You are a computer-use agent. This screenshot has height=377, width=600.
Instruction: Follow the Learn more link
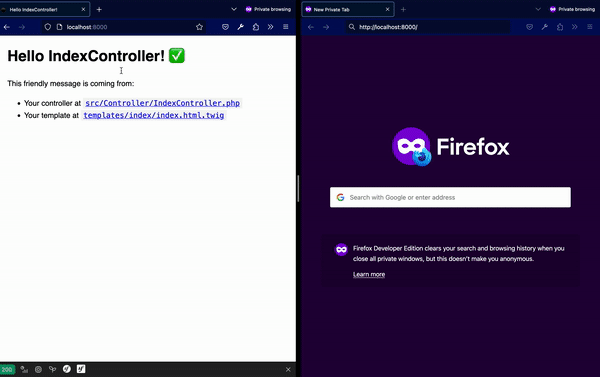coord(369,274)
